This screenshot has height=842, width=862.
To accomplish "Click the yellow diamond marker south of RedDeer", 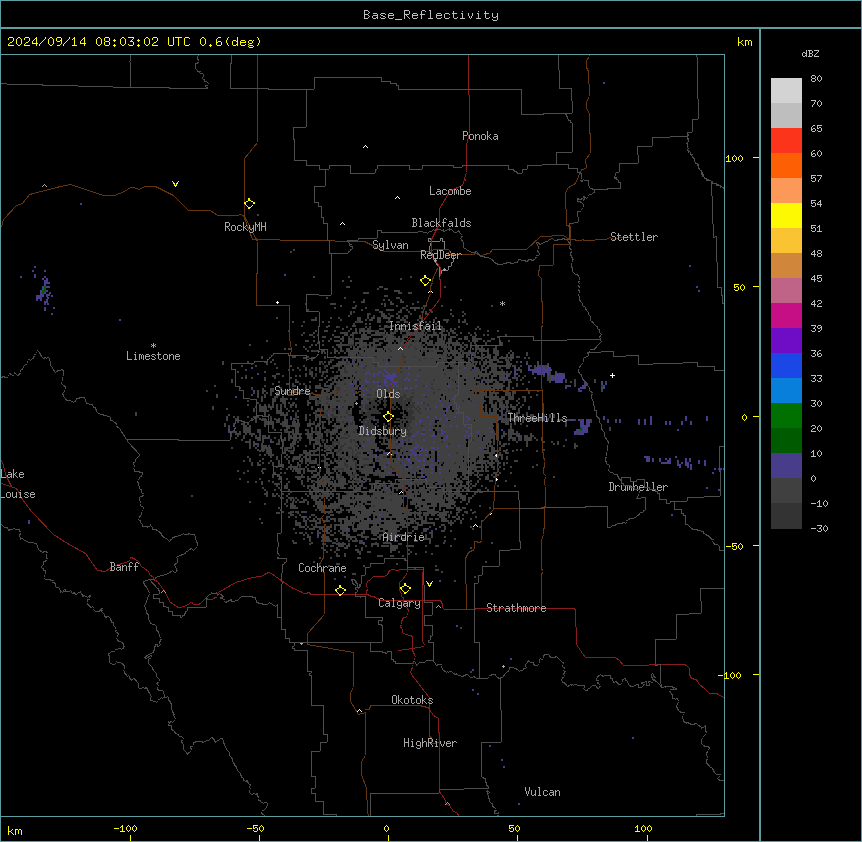I will click(425, 281).
